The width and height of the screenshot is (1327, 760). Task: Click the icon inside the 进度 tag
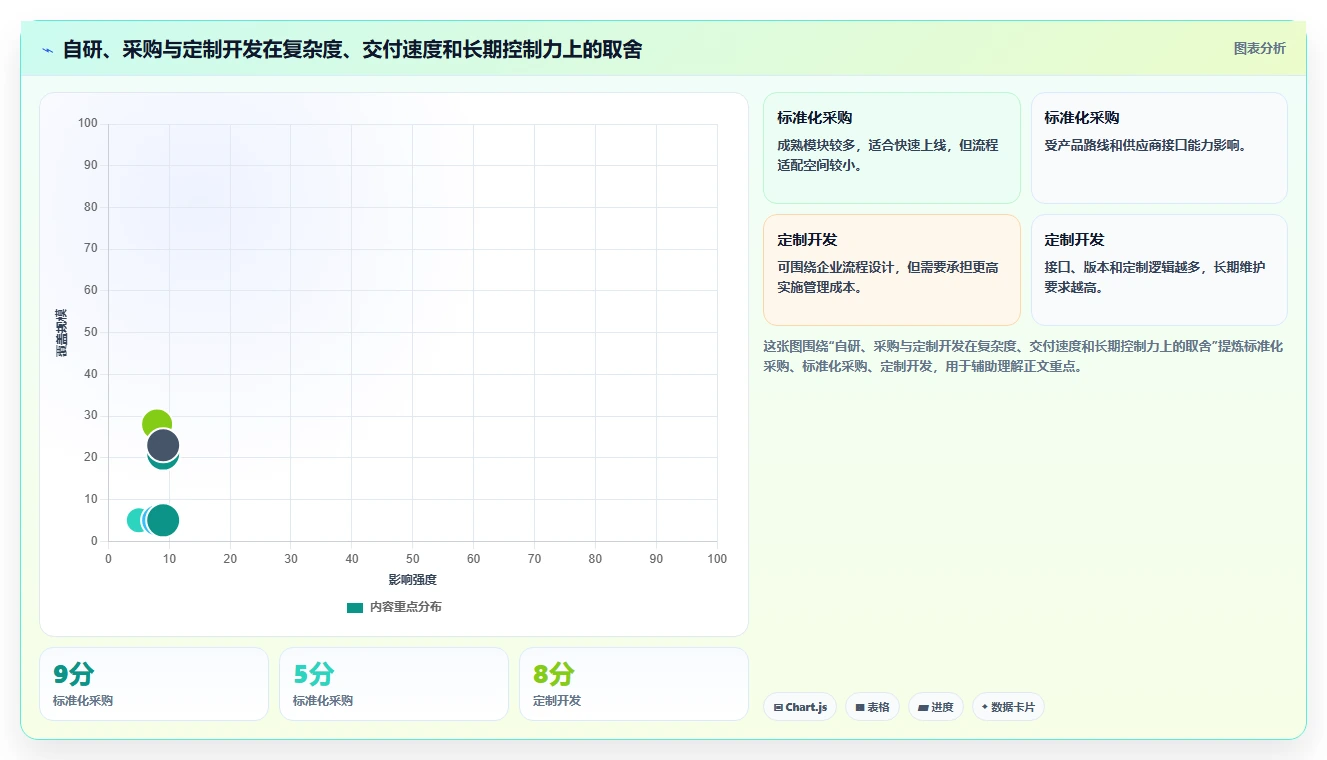click(x=923, y=707)
